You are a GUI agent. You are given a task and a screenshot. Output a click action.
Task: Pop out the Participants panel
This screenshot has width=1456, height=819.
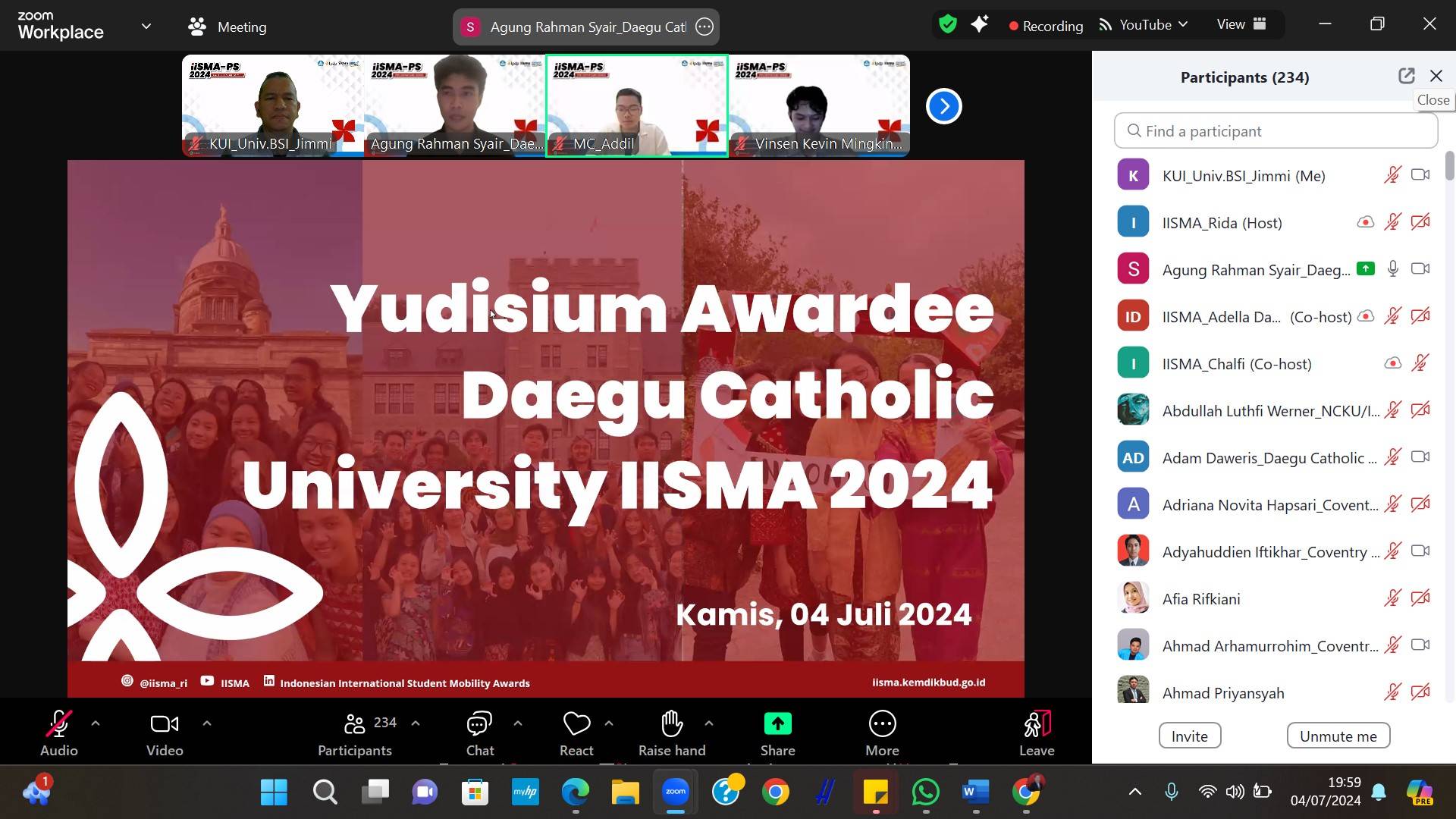tap(1407, 76)
